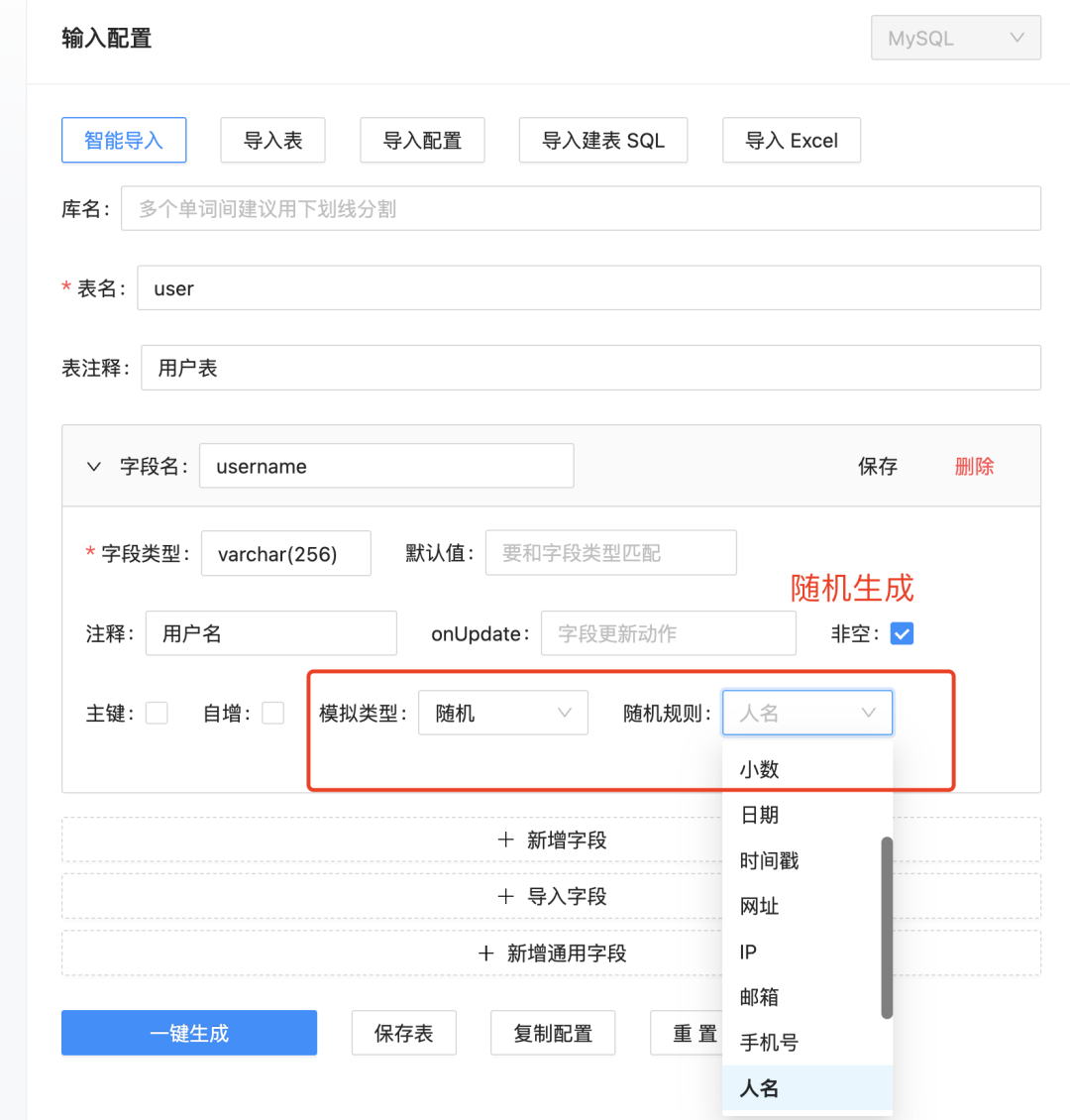This screenshot has height=1120, width=1070.
Task: Select 手机号 option in the list
Action: [x=769, y=1043]
